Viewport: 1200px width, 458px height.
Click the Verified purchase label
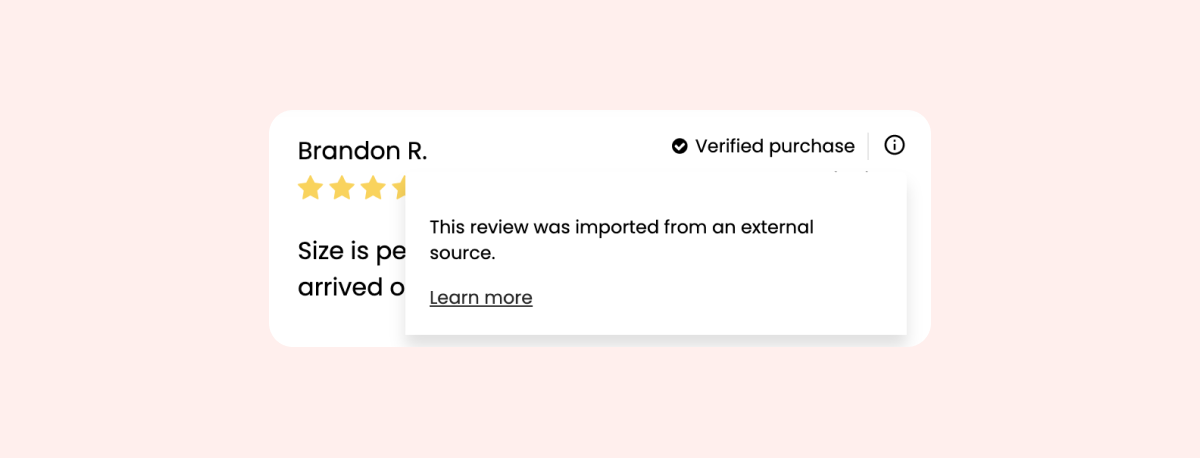tap(774, 147)
